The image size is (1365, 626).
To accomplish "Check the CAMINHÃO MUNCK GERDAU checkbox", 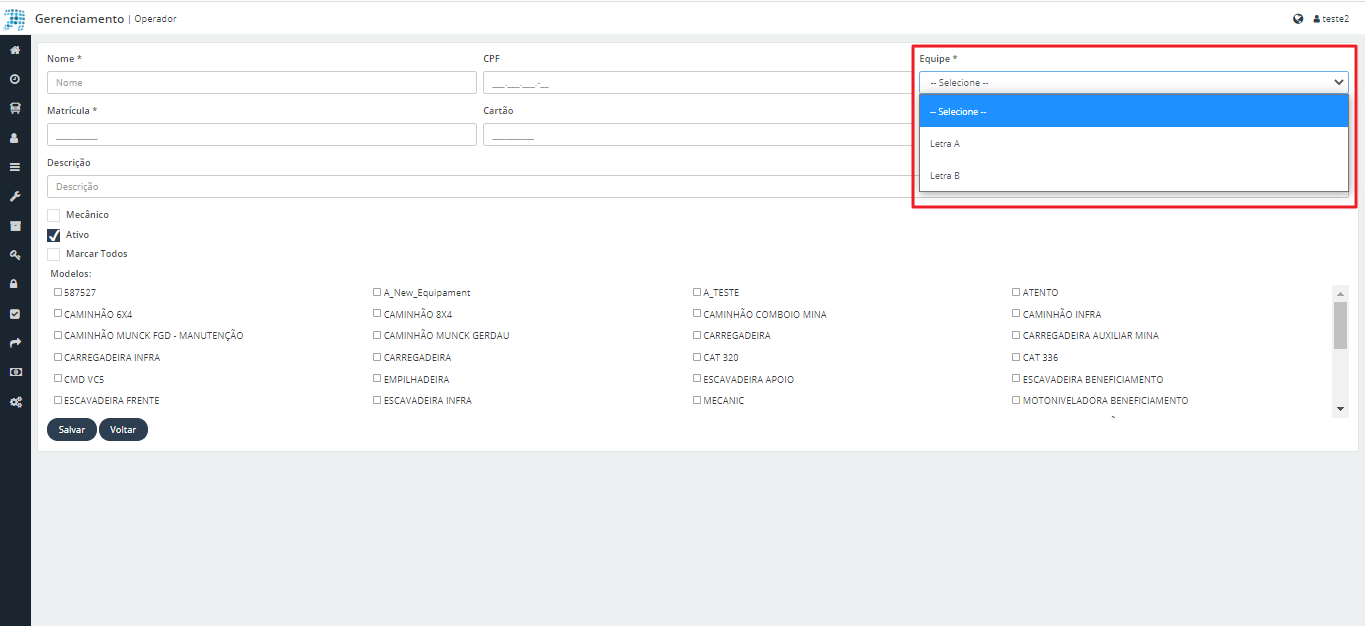I will [377, 336].
